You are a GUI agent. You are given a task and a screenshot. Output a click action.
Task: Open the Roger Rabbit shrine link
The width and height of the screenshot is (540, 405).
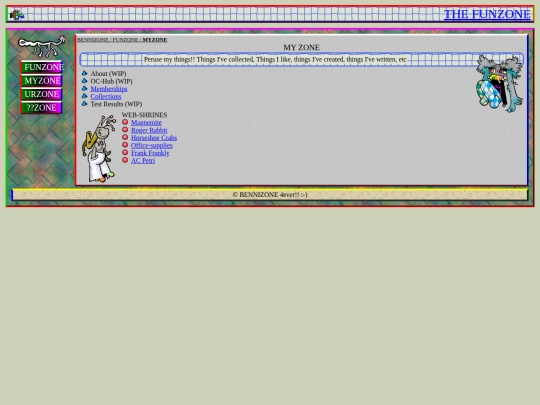pyautogui.click(x=149, y=130)
